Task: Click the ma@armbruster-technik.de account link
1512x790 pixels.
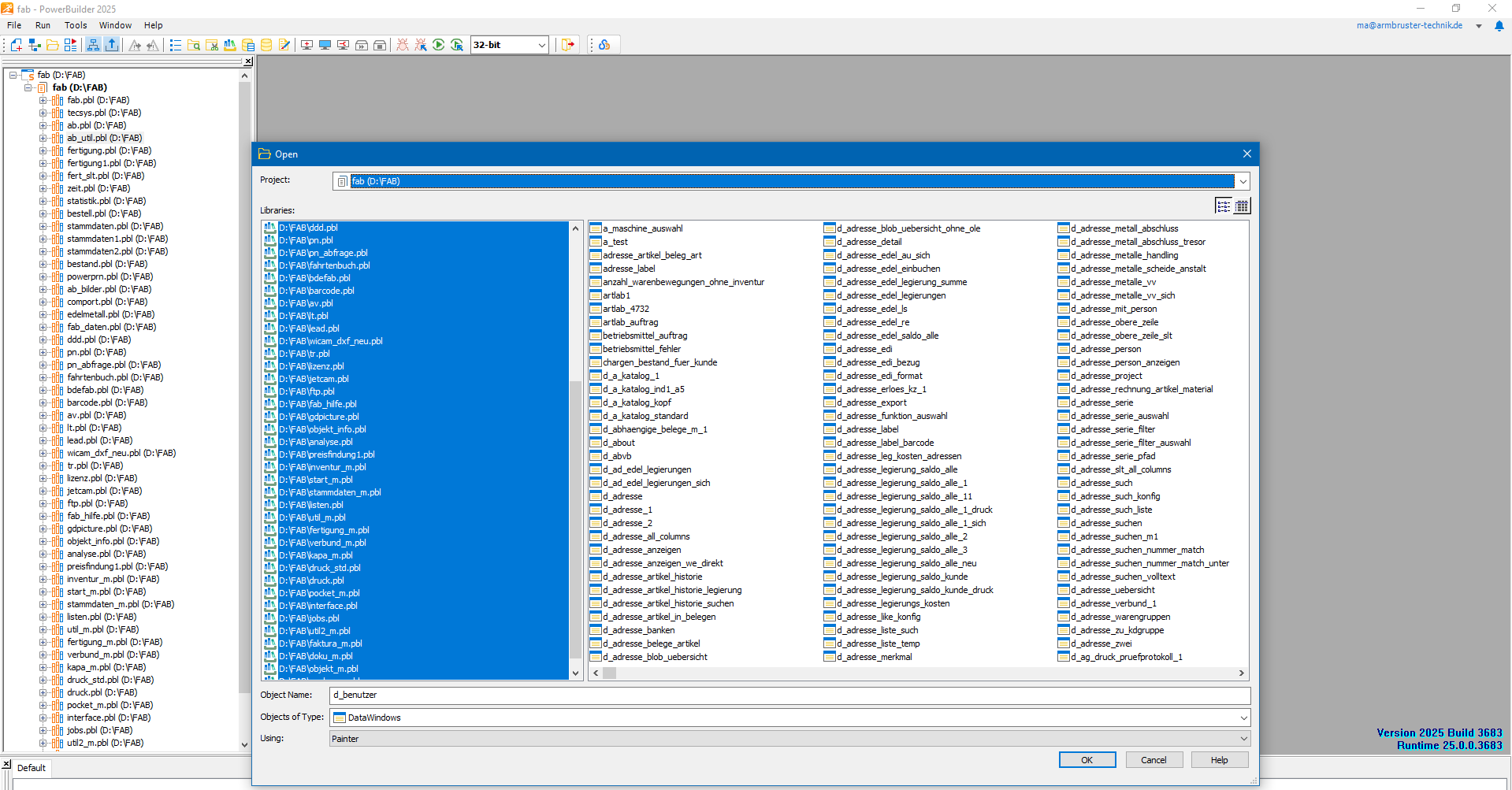Action: pos(1409,26)
